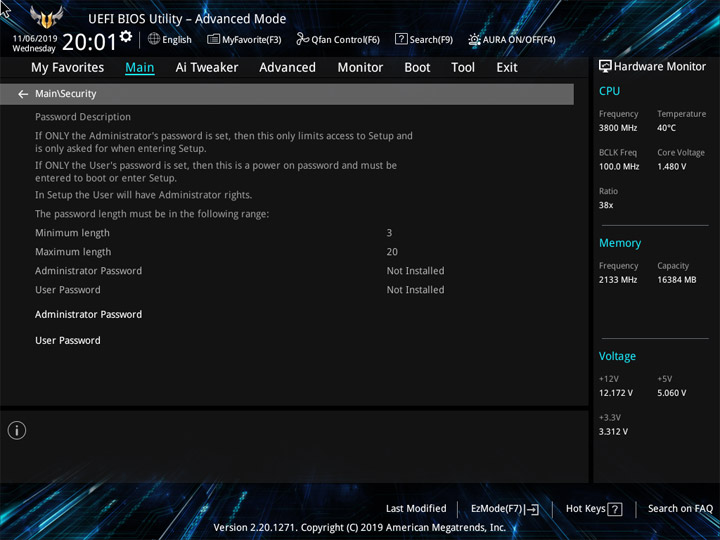Open Qfan Control via fan icon

[x=302, y=39]
